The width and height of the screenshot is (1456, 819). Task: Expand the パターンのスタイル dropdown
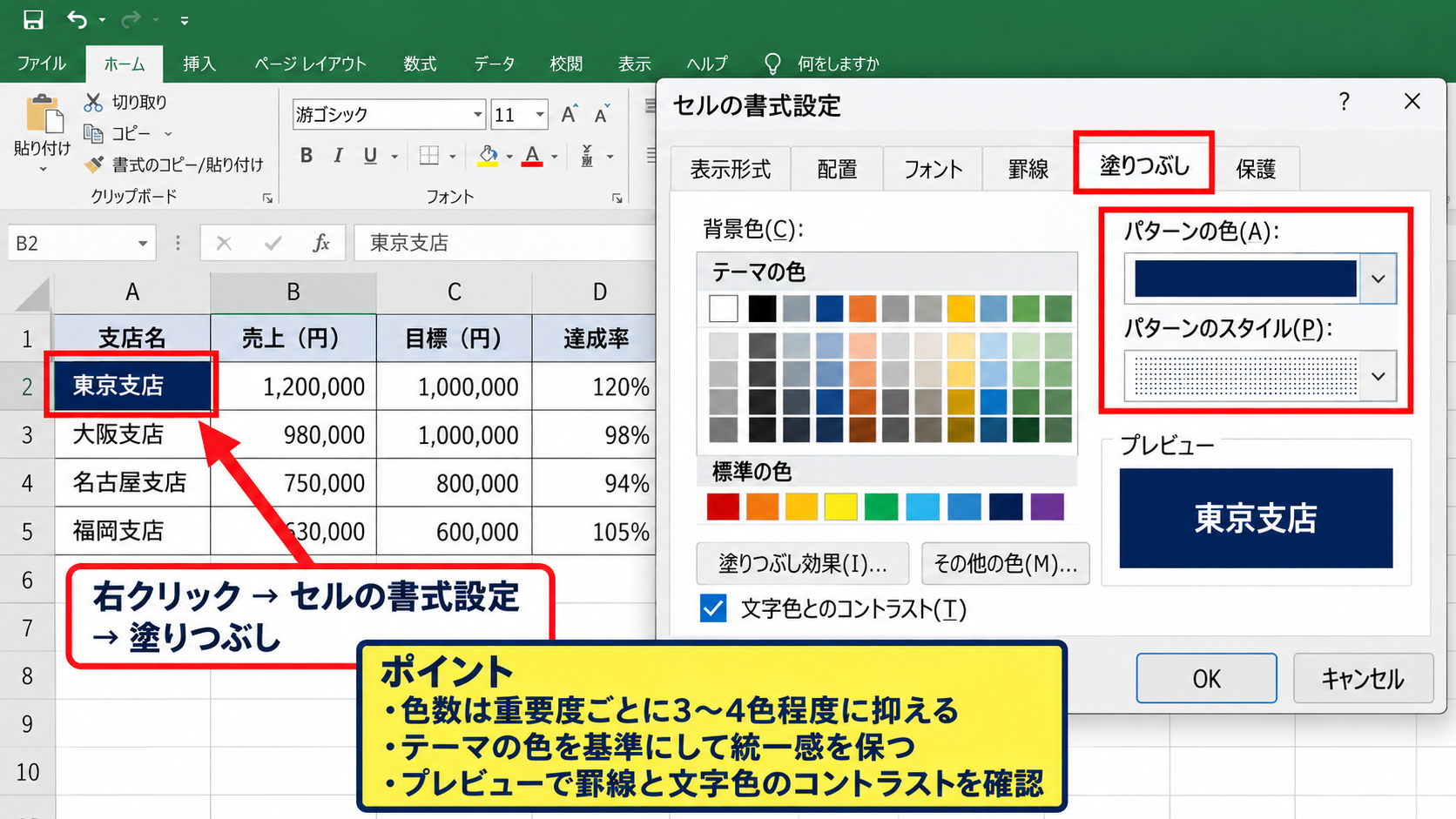[1378, 376]
